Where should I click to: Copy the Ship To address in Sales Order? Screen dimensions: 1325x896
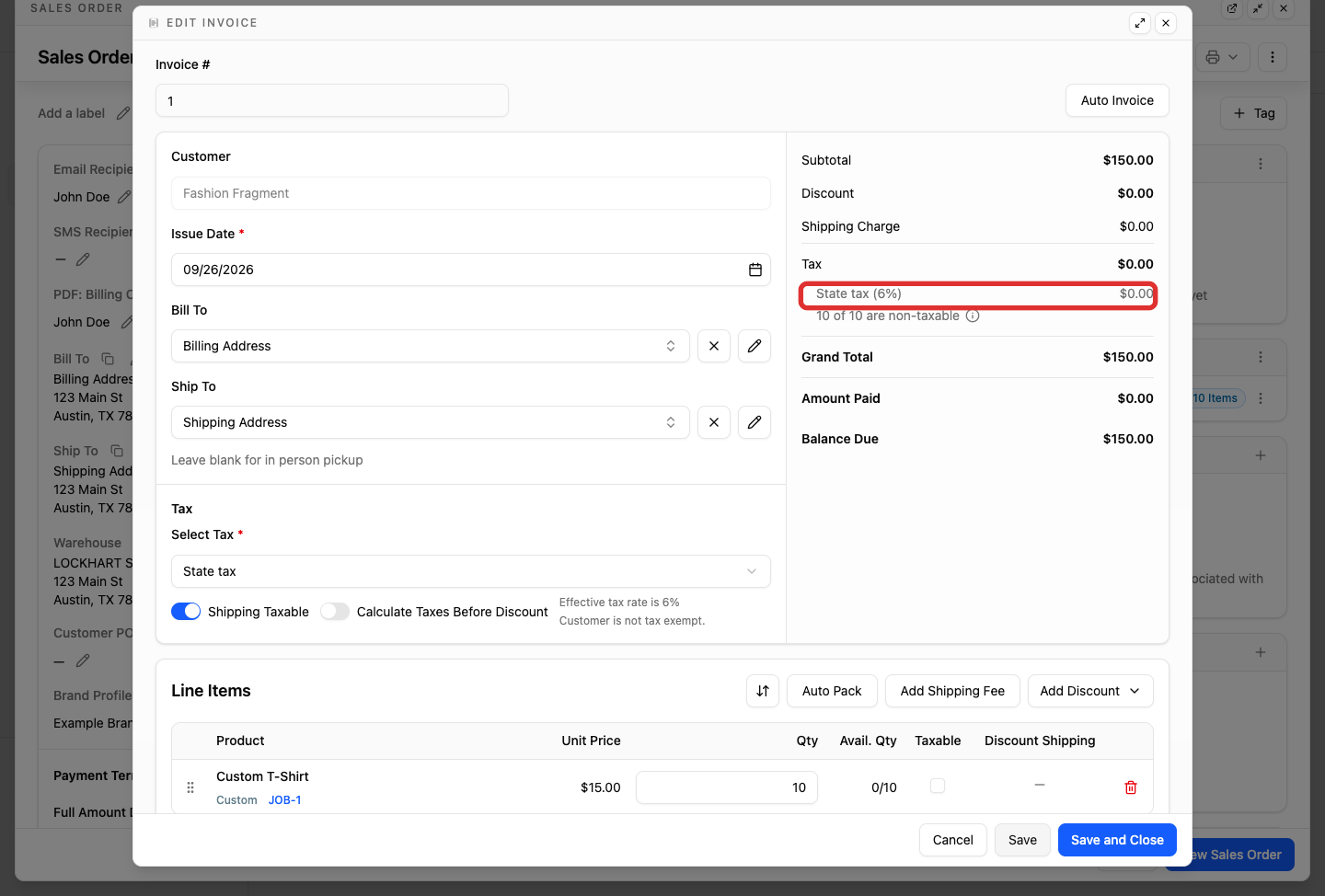(117, 451)
